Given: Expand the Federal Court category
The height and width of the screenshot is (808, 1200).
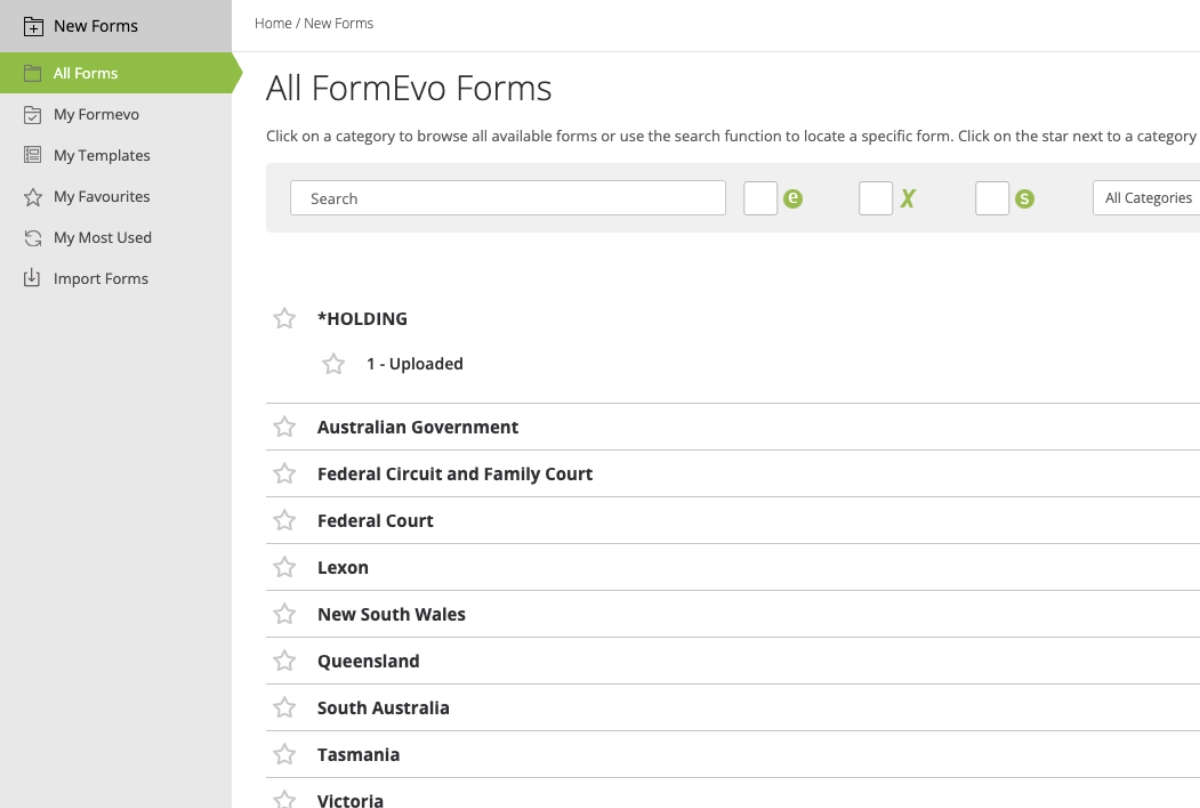Looking at the screenshot, I should coord(375,521).
